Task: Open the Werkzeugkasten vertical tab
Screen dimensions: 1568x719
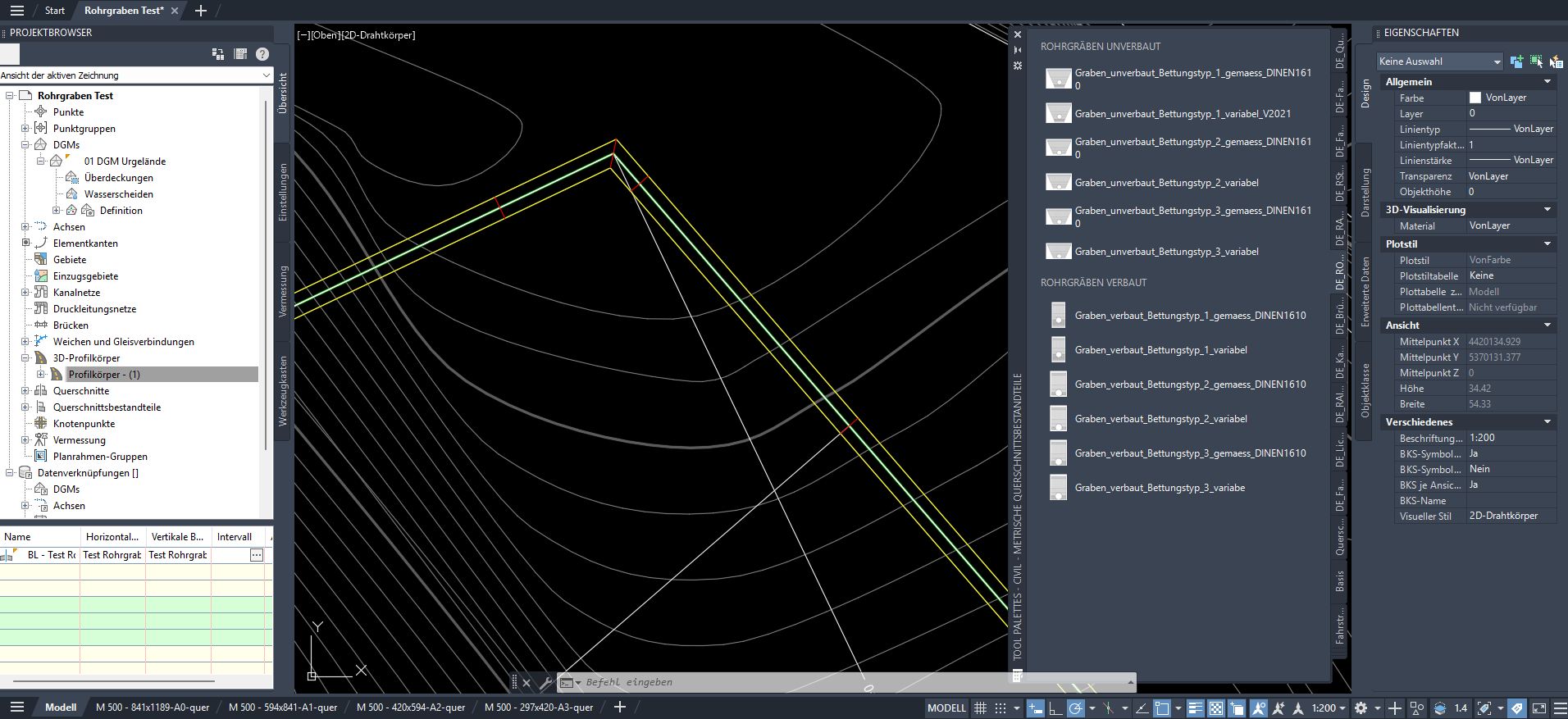Action: 283,390
